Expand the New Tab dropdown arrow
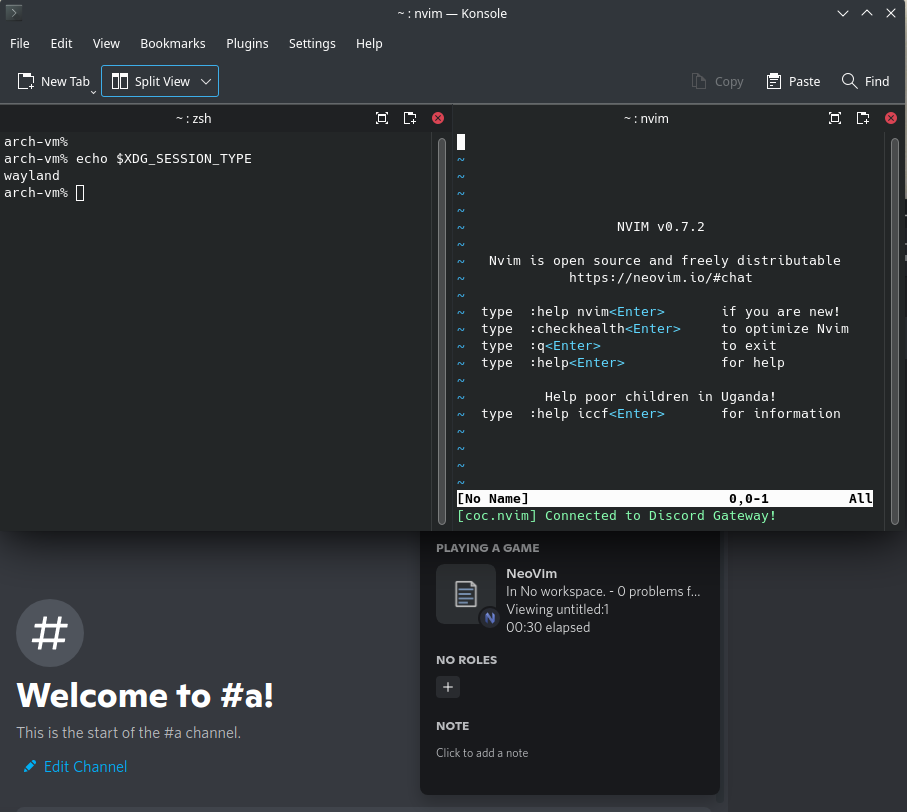Image resolution: width=907 pixels, height=812 pixels. point(93,93)
